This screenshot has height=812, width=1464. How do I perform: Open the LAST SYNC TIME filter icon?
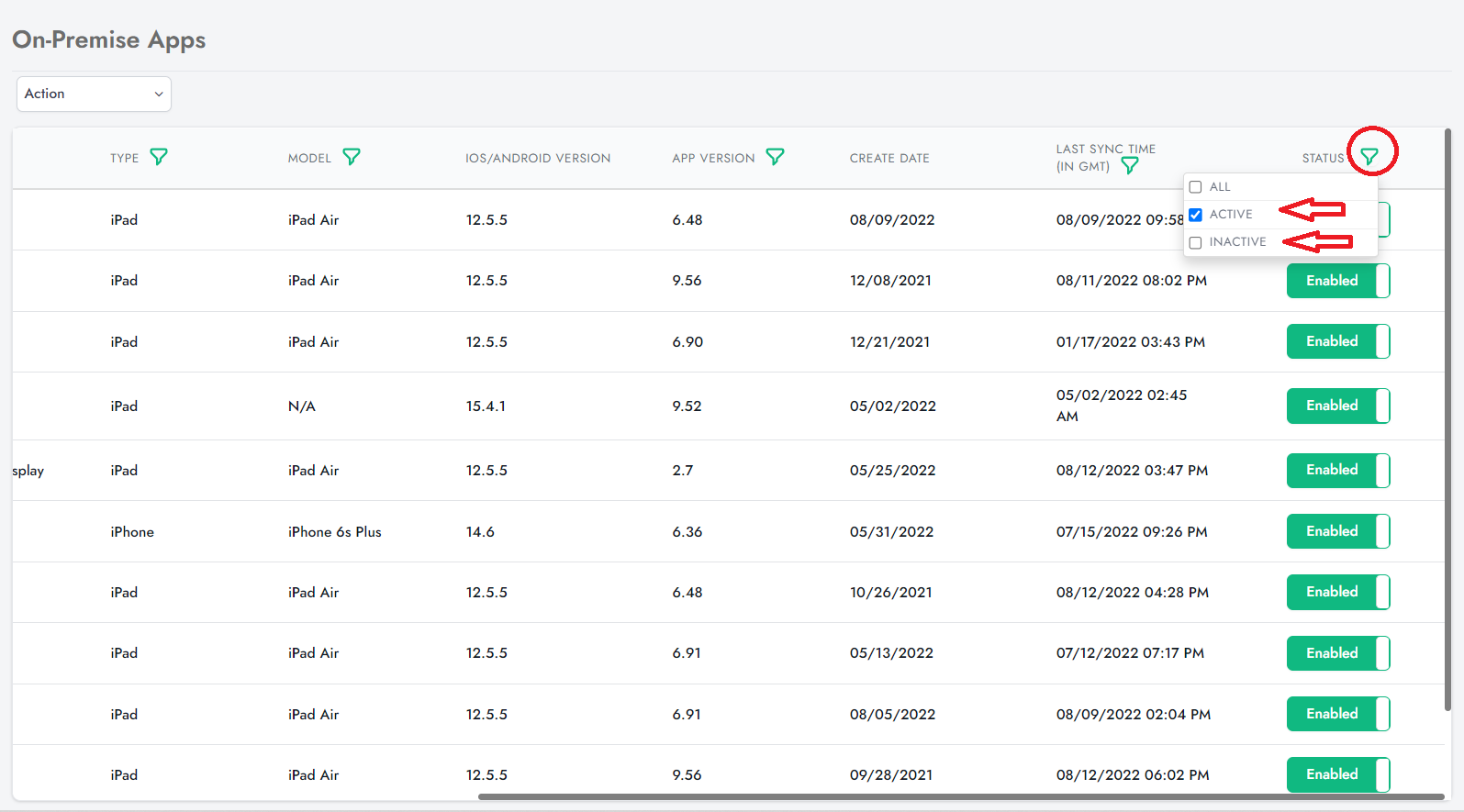(x=1130, y=166)
